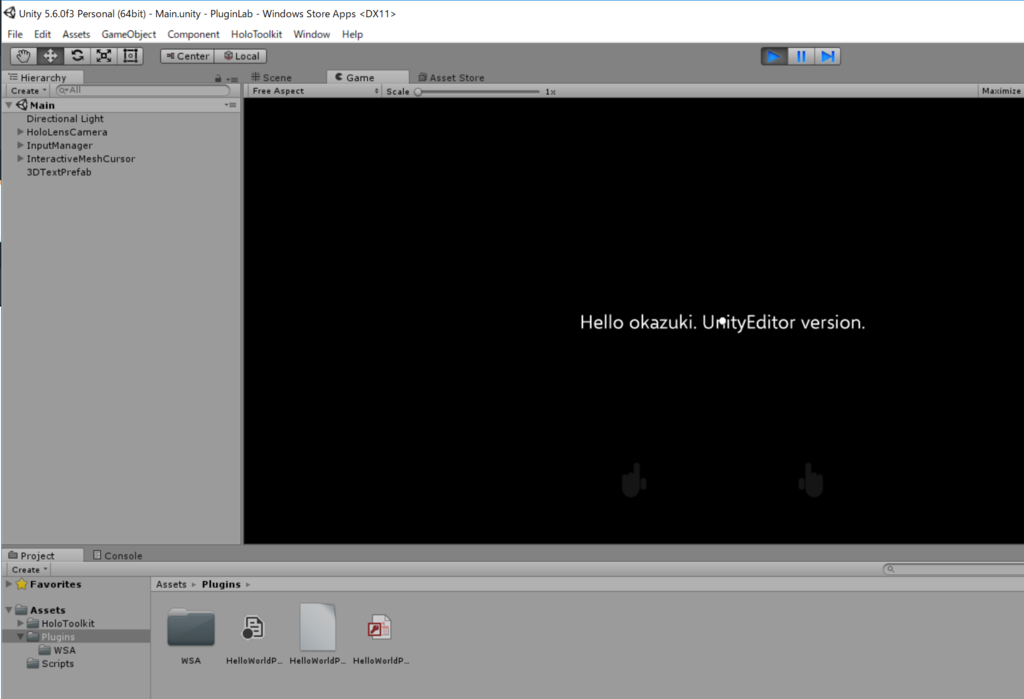
Task: Select the Move tool
Action: click(x=50, y=56)
